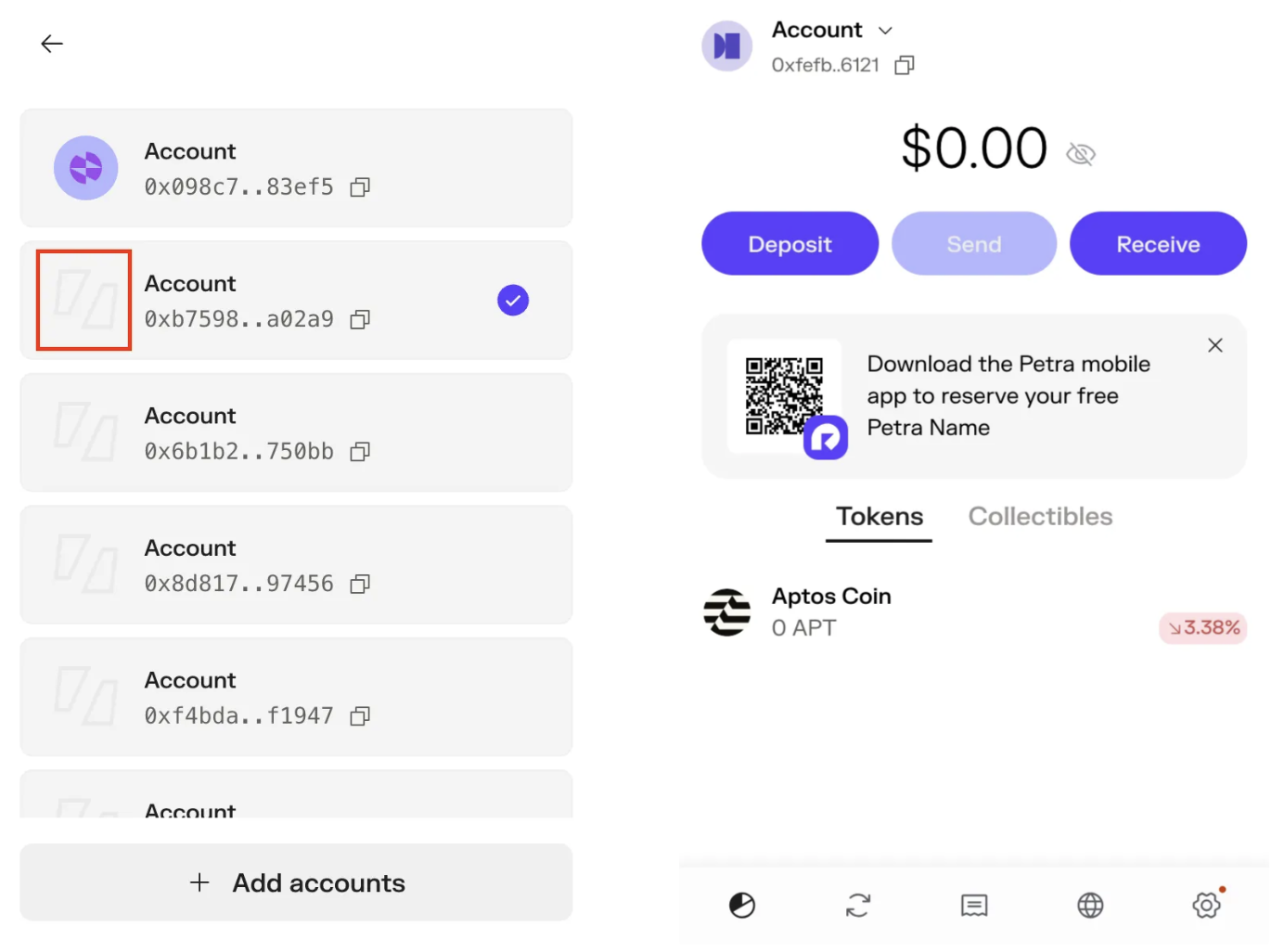Switch to the Collectibles tab

pos(1040,517)
